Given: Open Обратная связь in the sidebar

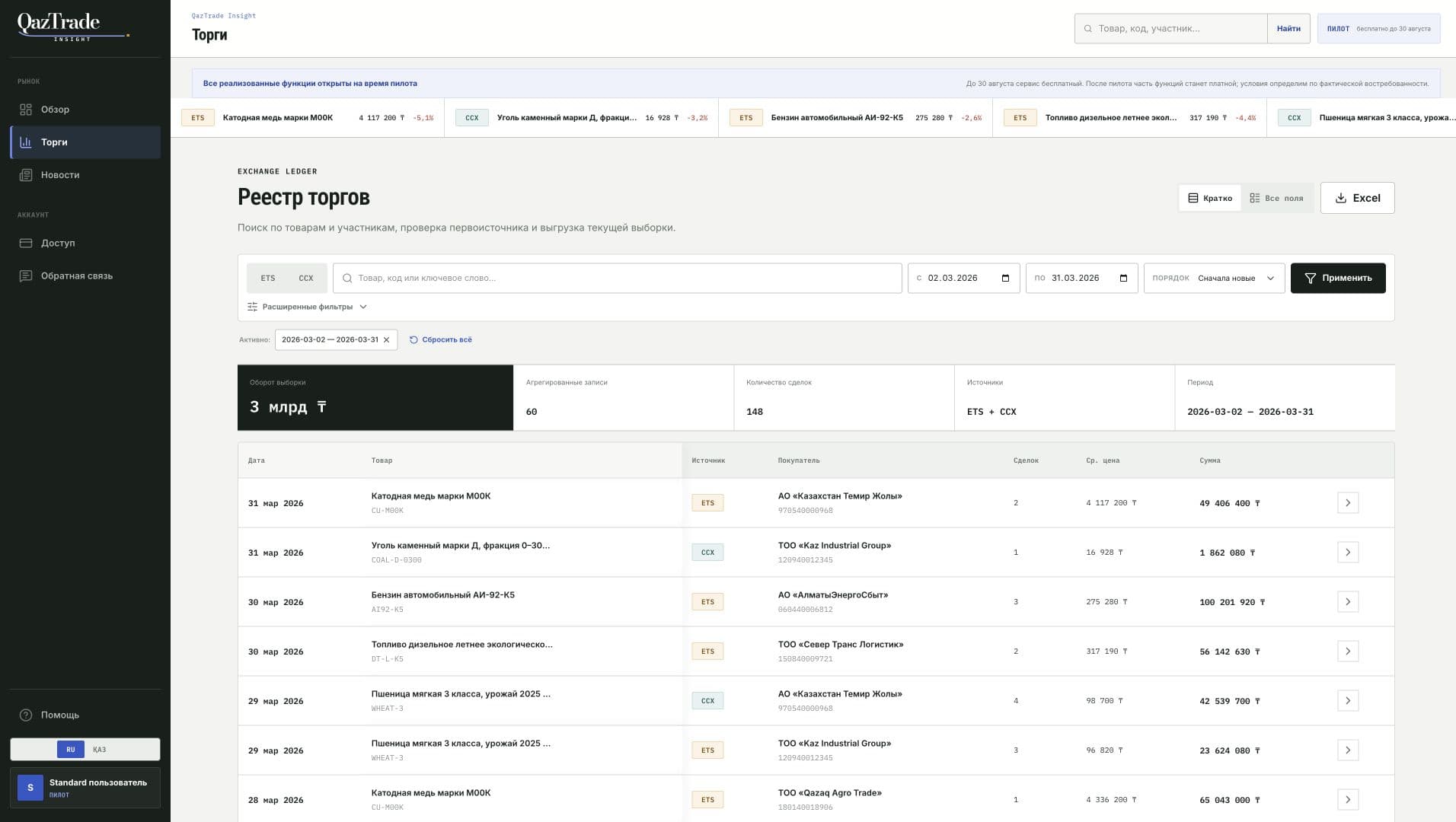Looking at the screenshot, I should [85, 276].
